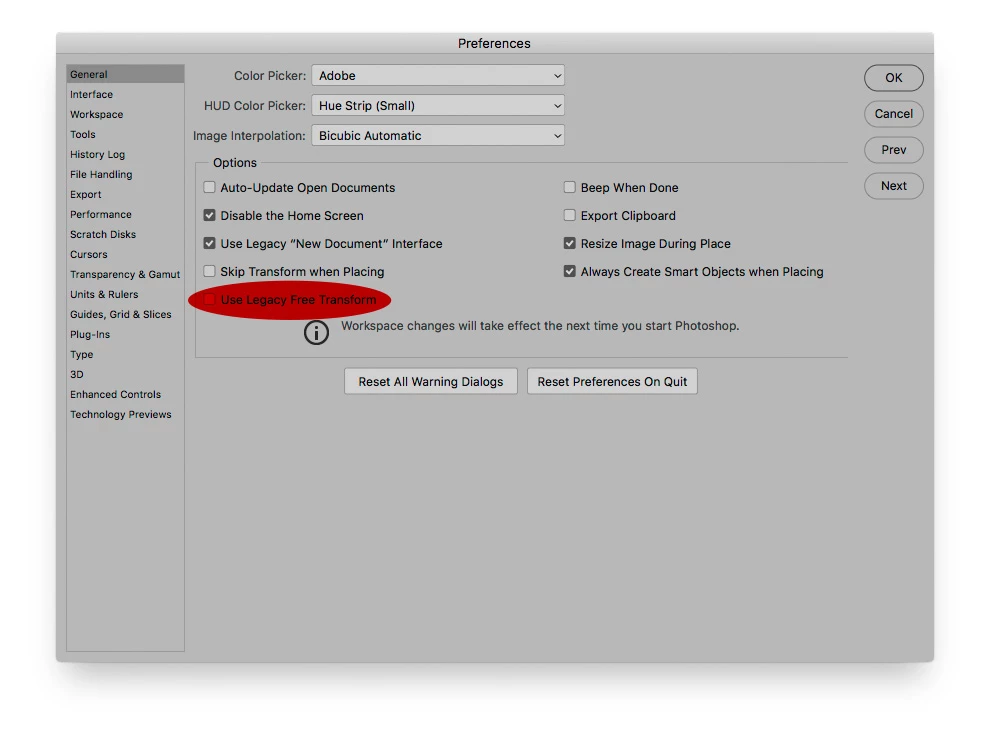990x742 pixels.
Task: Enable Beep When Done checkbox
Action: (570, 188)
